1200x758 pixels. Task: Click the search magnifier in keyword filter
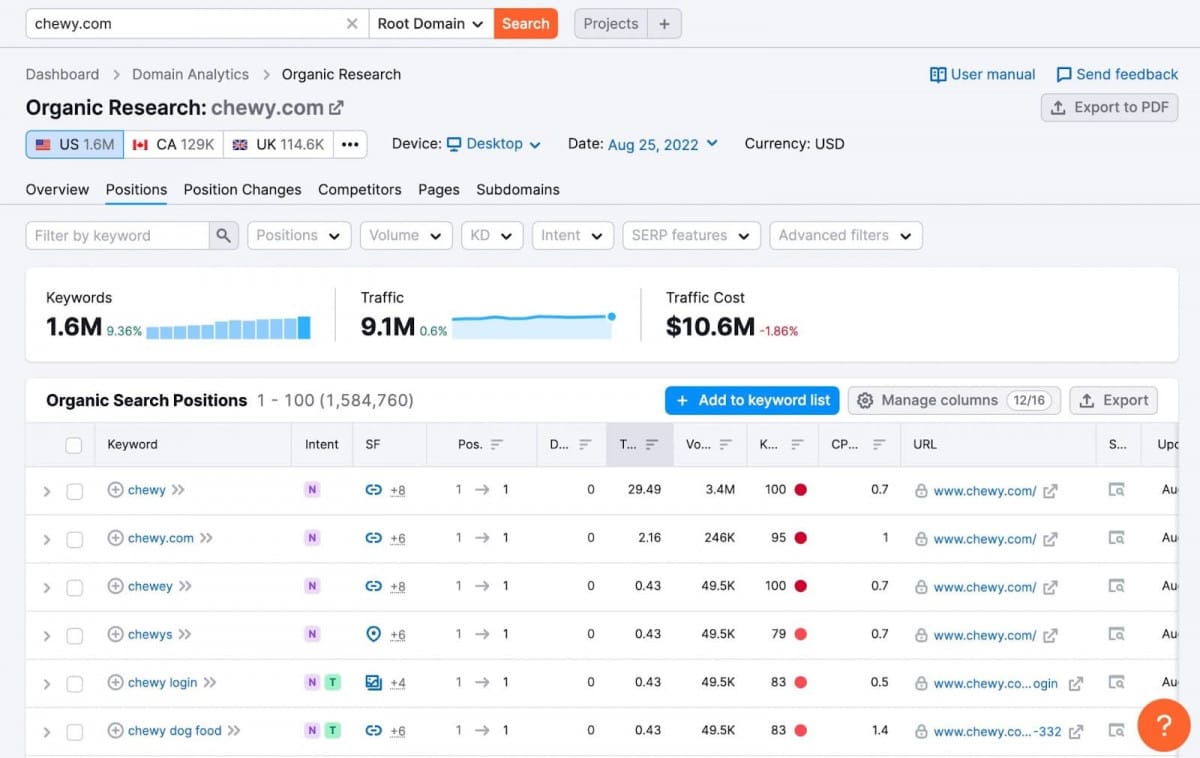(x=224, y=236)
